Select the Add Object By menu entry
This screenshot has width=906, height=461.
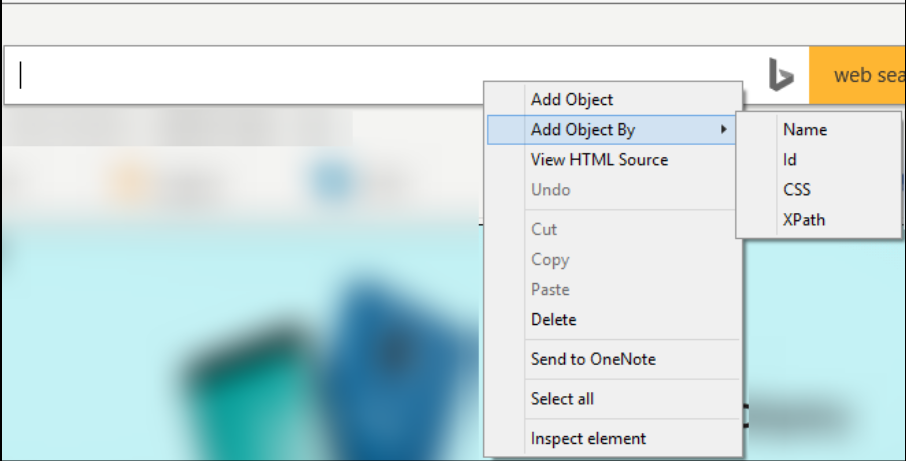click(x=583, y=129)
